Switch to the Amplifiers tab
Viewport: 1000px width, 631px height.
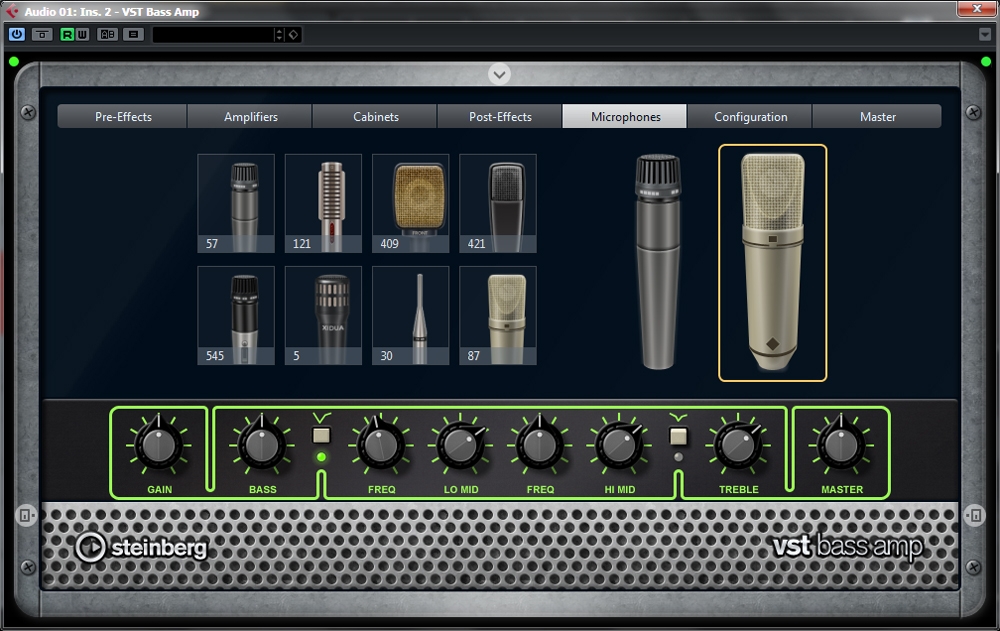coord(250,117)
